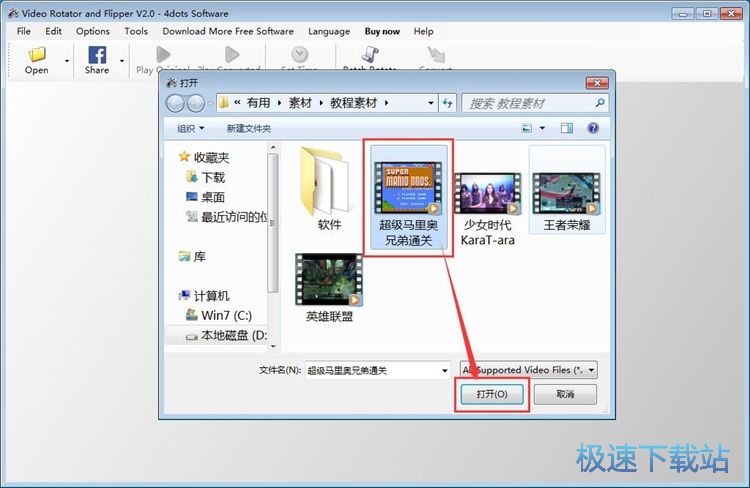Select the 英雄联盟 video file
750x488 pixels.
[x=329, y=288]
